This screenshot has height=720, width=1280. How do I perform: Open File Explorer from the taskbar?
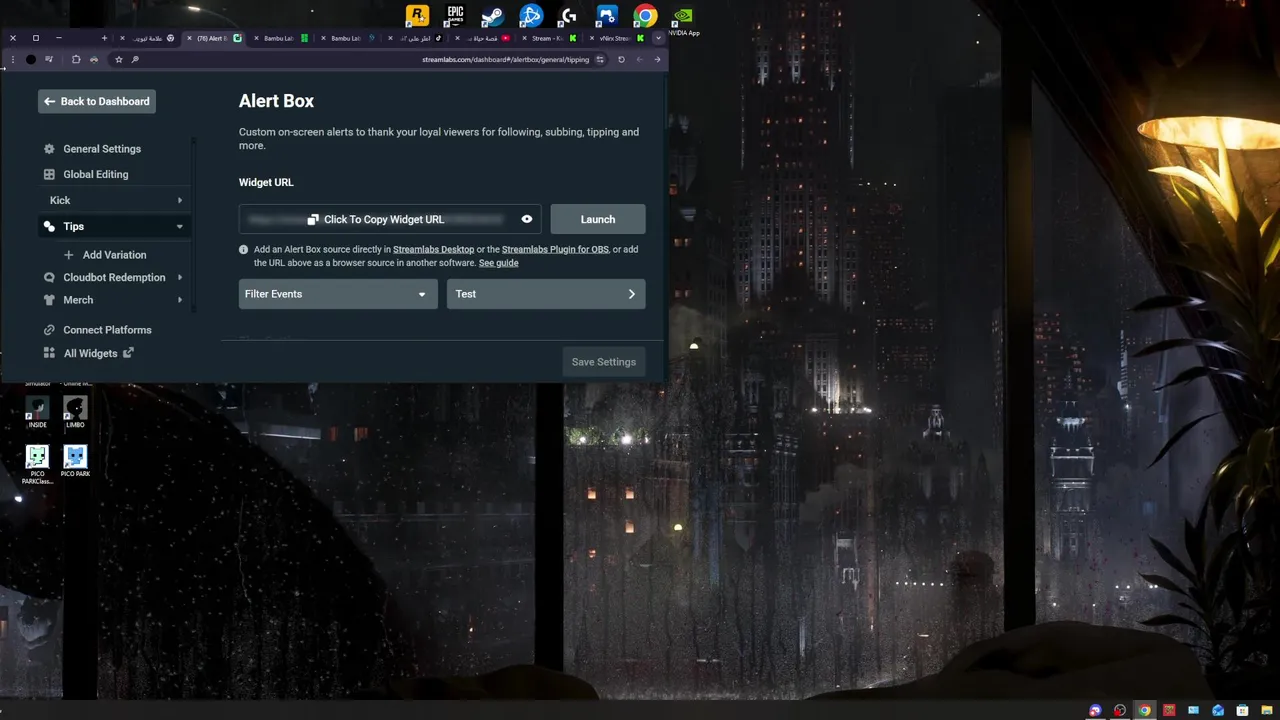coord(1267,710)
